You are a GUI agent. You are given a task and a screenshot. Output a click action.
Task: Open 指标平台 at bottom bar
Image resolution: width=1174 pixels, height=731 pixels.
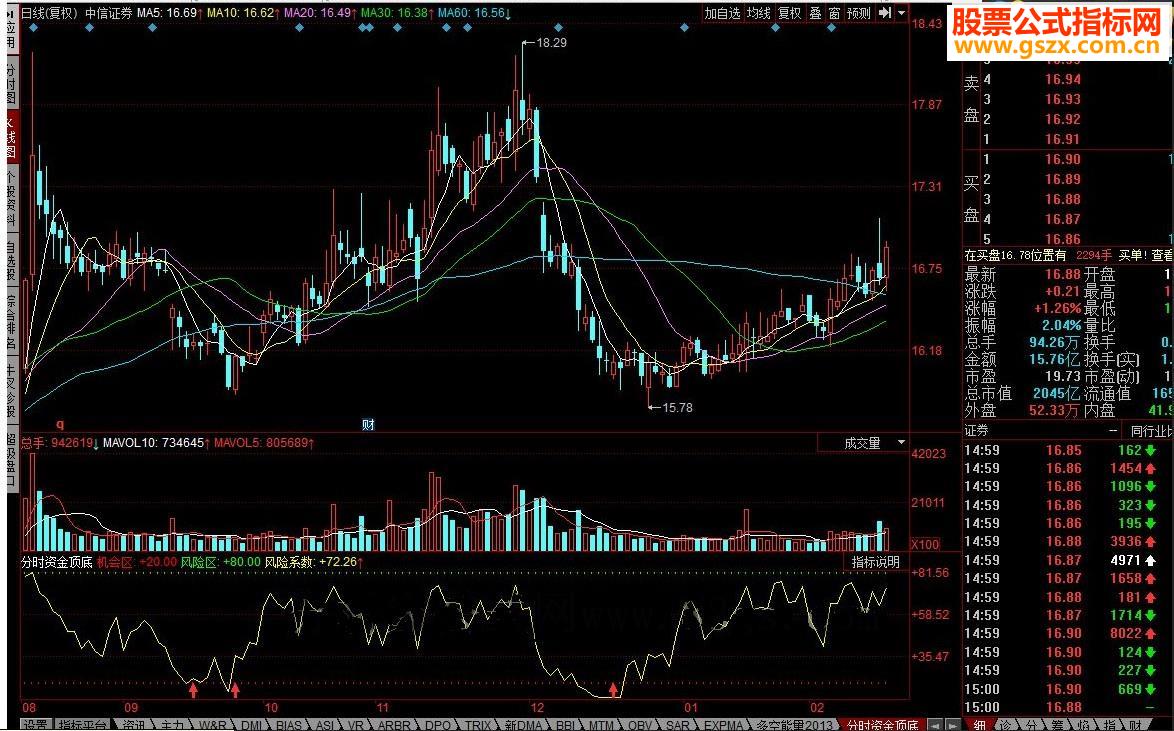(82, 725)
